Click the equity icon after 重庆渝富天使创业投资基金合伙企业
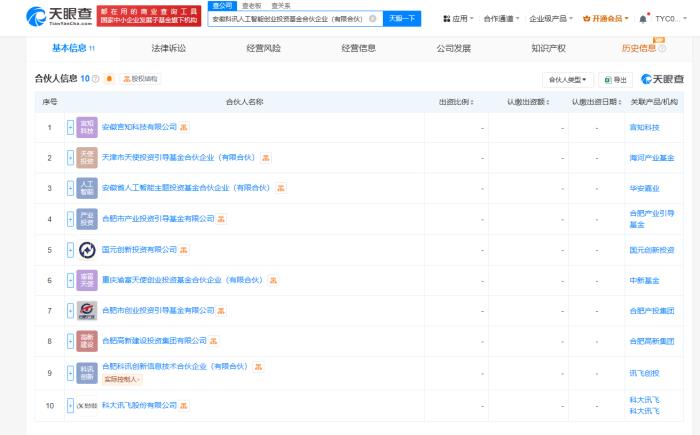This screenshot has width=700, height=435. [273, 280]
